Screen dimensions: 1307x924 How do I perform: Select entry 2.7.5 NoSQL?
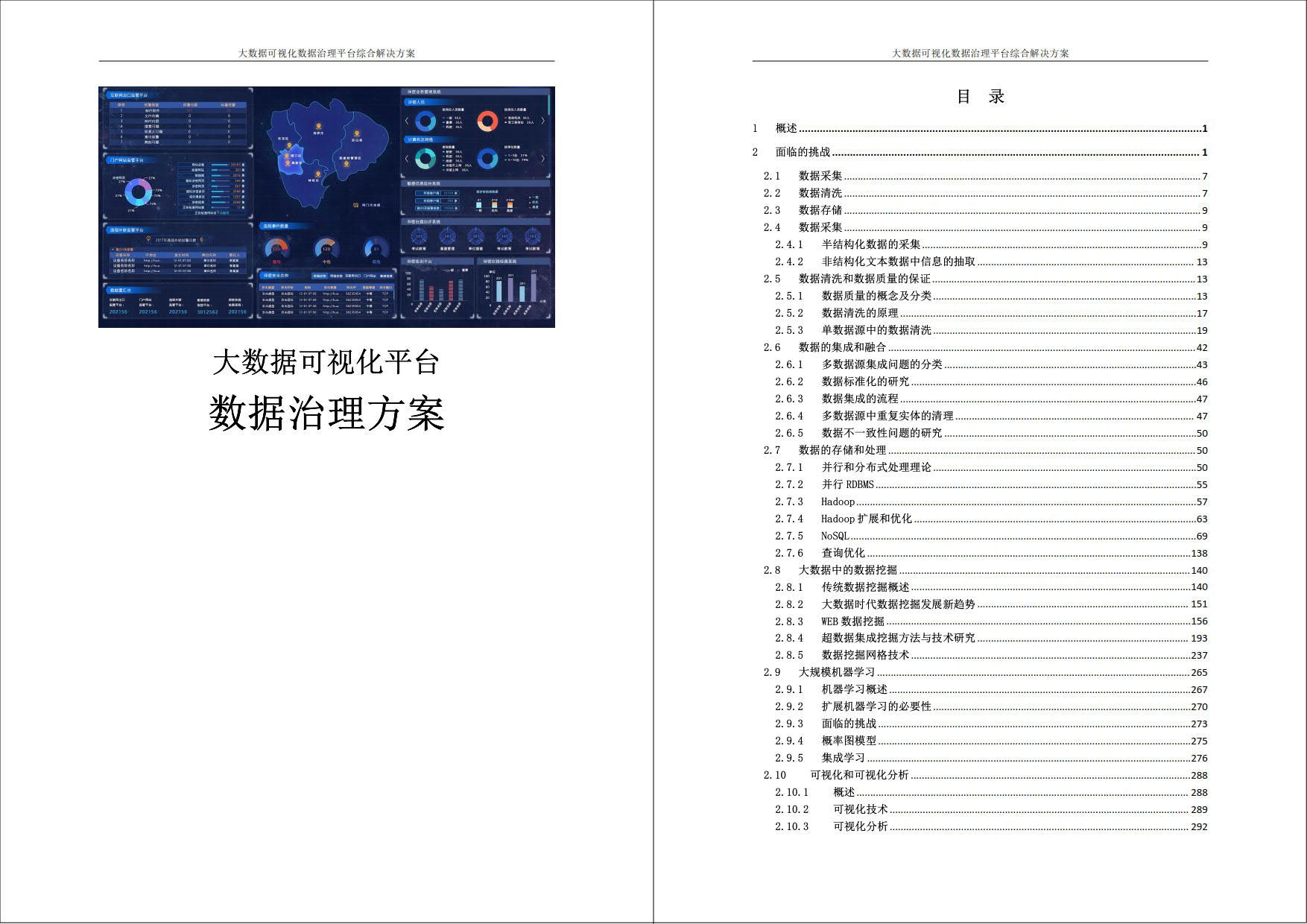991,536
